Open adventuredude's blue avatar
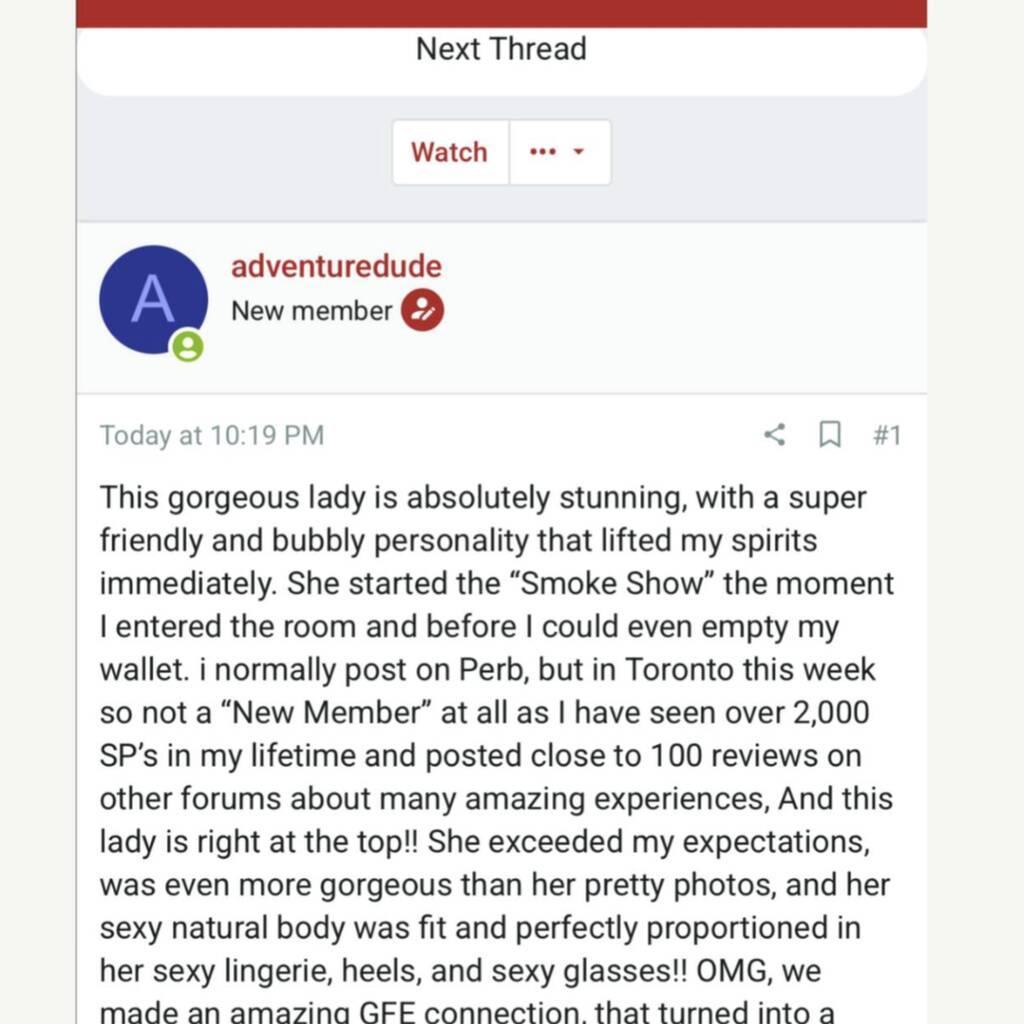 [153, 299]
